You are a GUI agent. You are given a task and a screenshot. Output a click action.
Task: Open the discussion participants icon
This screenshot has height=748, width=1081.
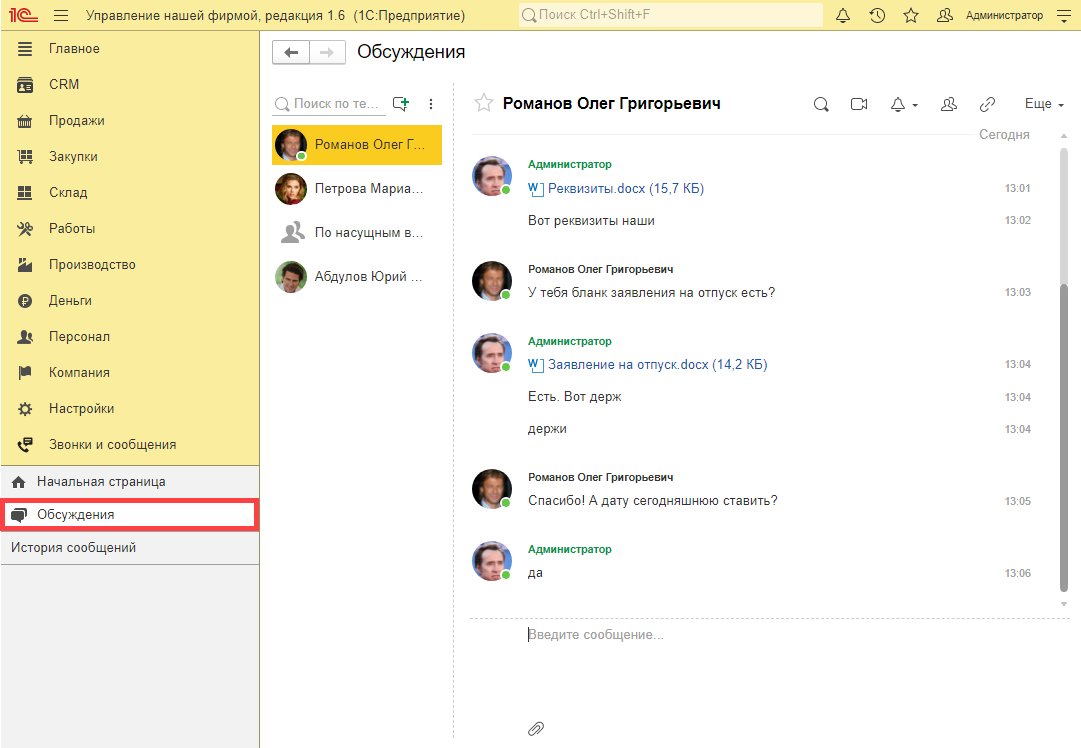(x=949, y=104)
